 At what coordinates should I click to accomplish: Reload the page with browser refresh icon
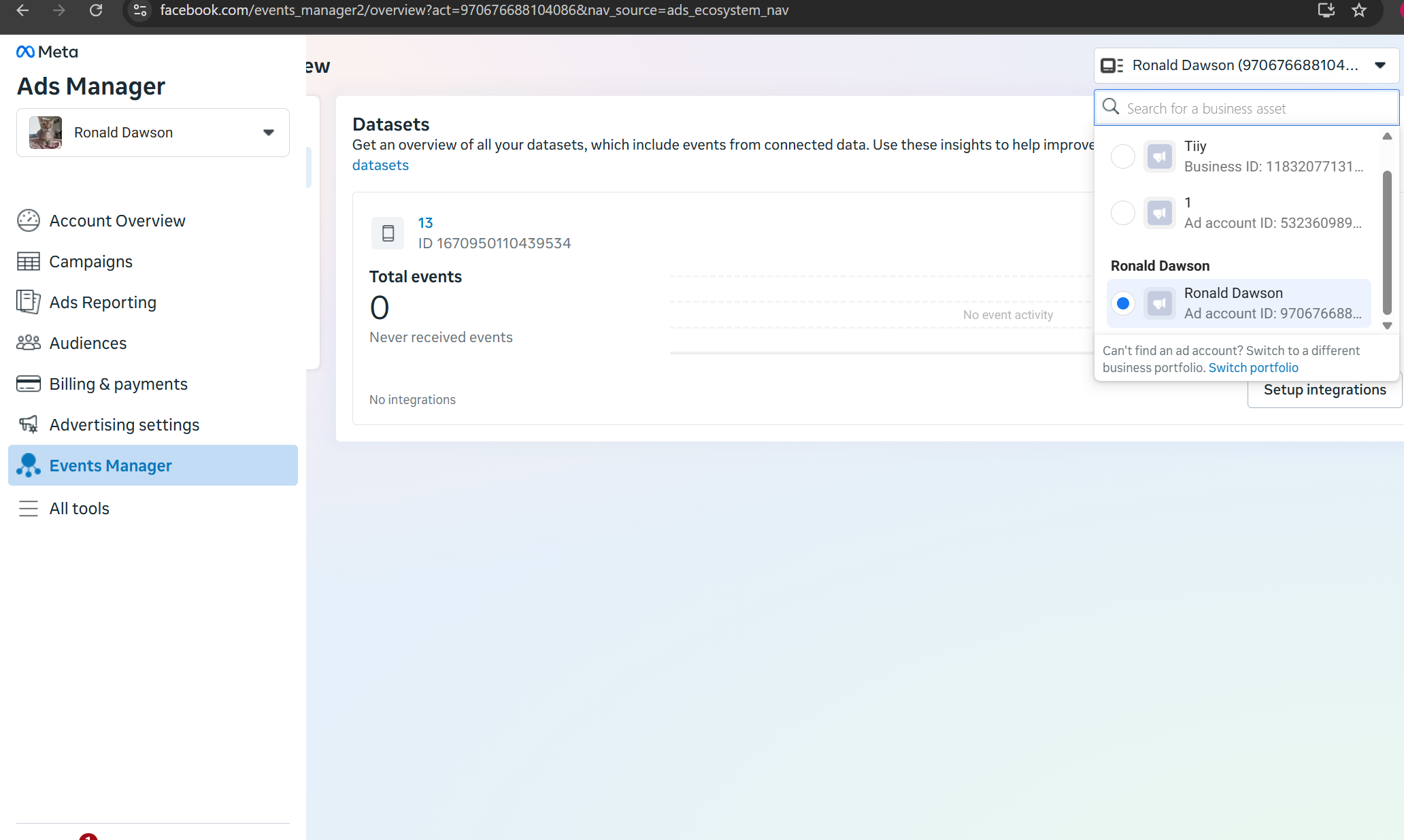96,10
